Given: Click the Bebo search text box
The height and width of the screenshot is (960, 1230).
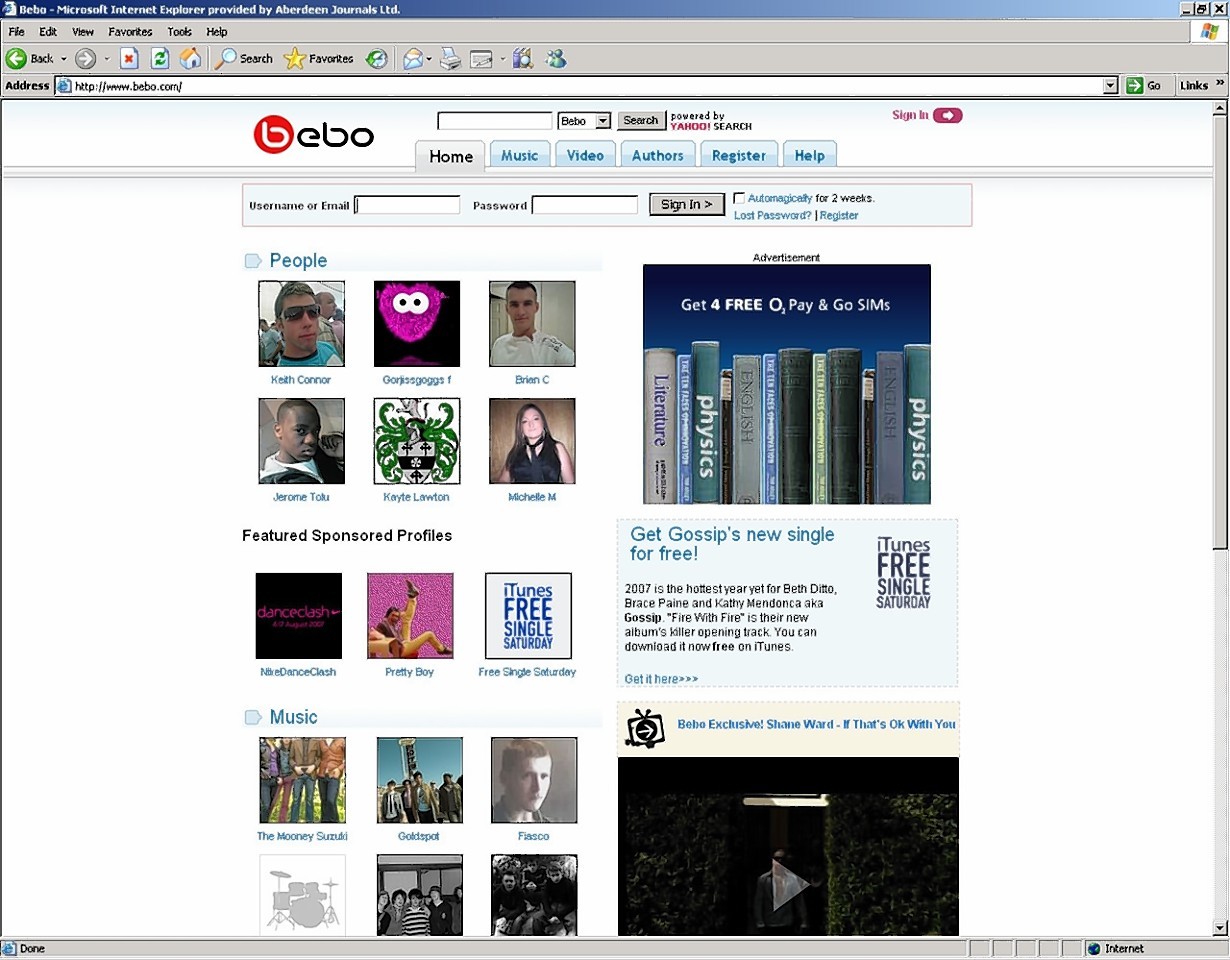Looking at the screenshot, I should 495,121.
